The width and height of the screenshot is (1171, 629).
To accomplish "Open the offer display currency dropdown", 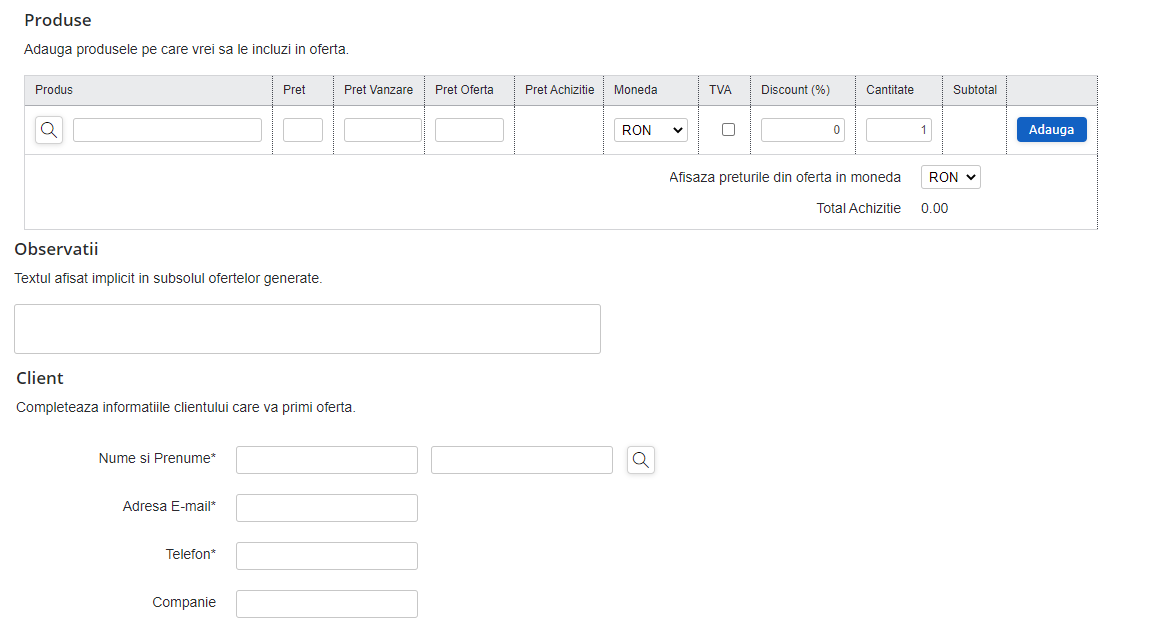I will click(950, 177).
